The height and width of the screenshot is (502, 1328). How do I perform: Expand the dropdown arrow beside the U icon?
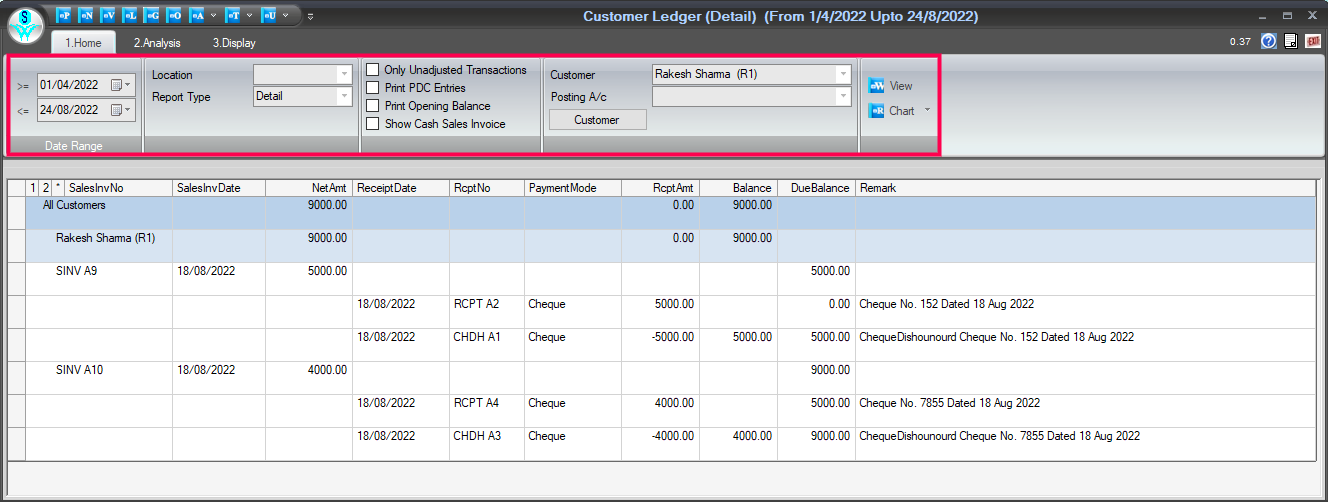(x=286, y=16)
